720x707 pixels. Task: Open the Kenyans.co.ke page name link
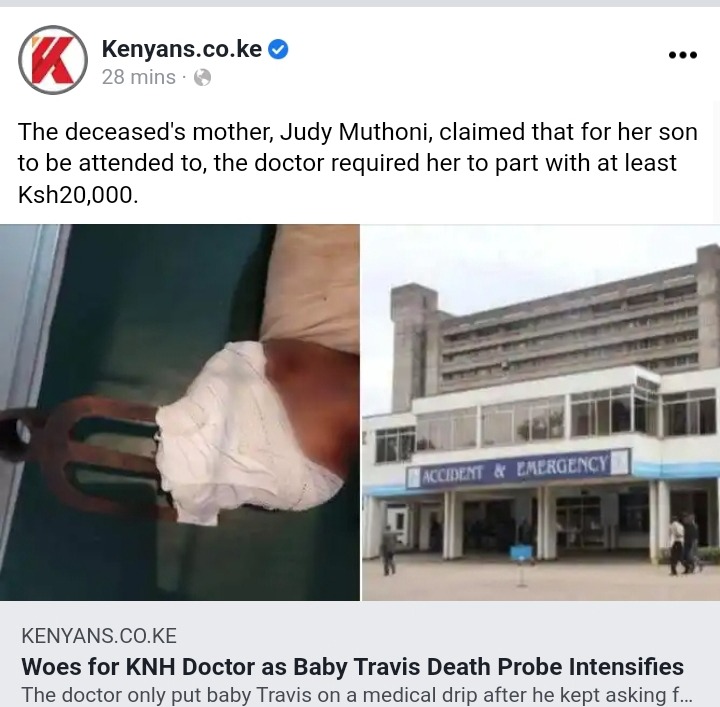182,49
